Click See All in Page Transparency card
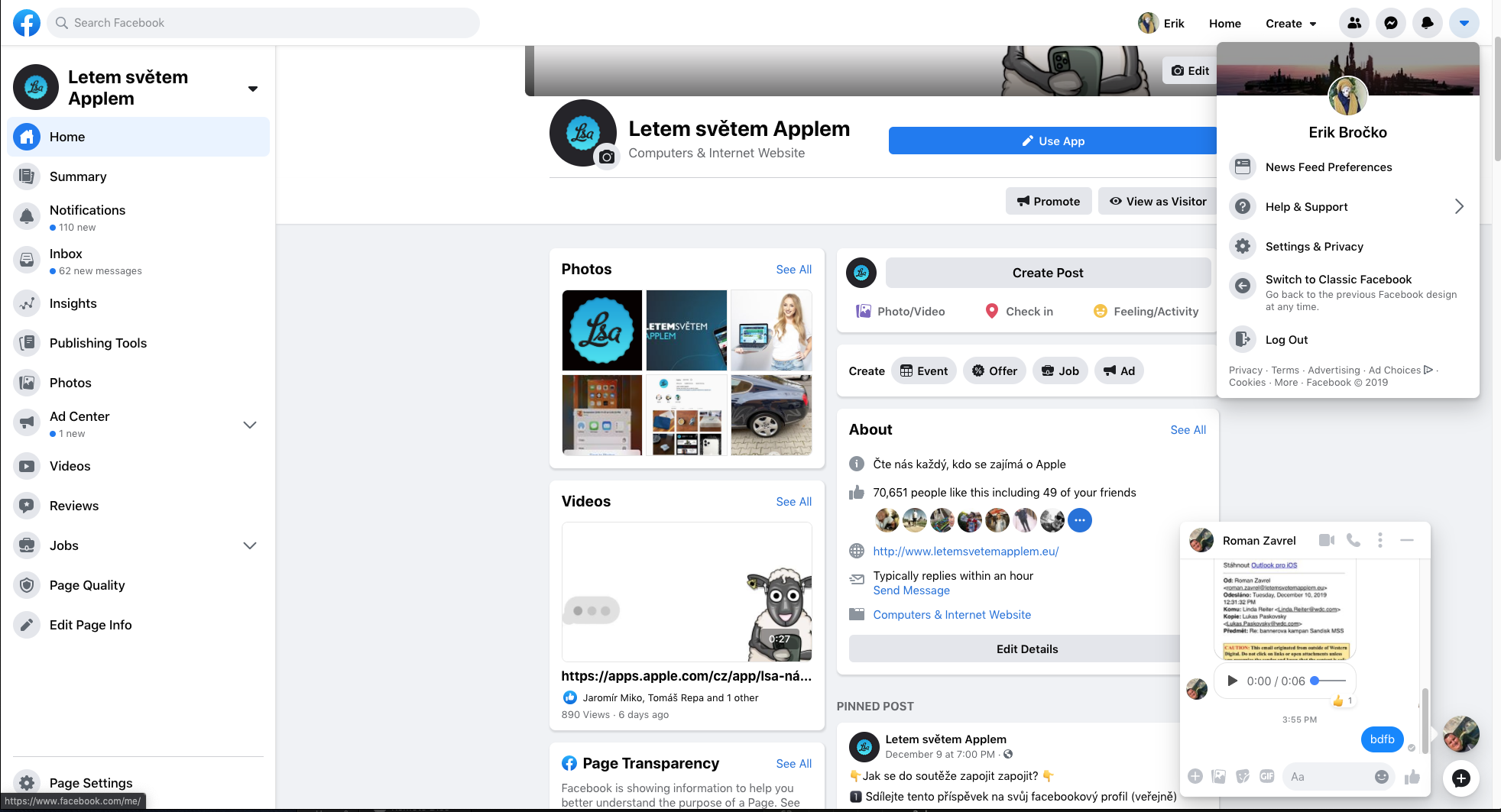The height and width of the screenshot is (812, 1501). tap(793, 763)
